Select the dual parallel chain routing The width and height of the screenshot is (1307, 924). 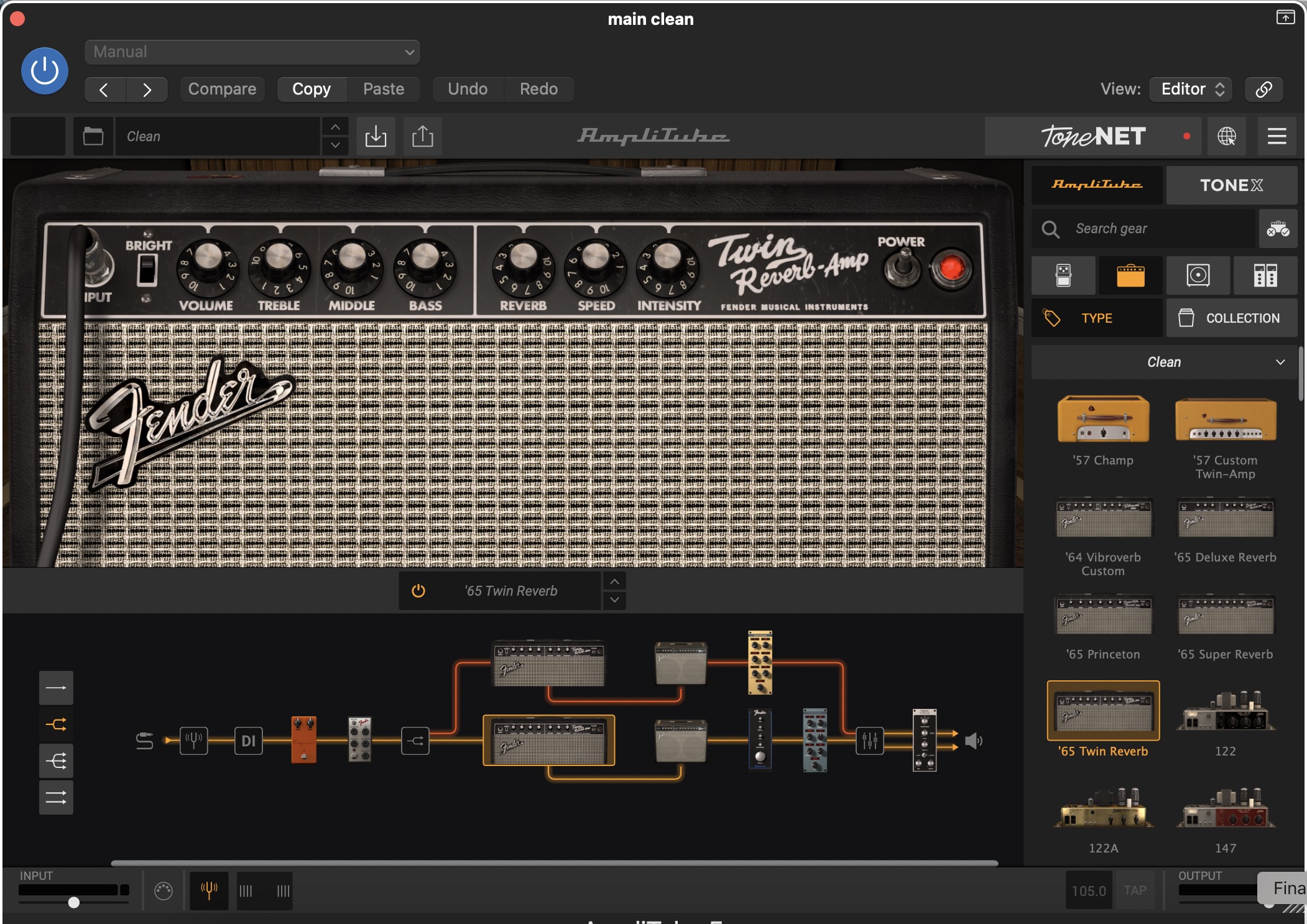pyautogui.click(x=56, y=797)
